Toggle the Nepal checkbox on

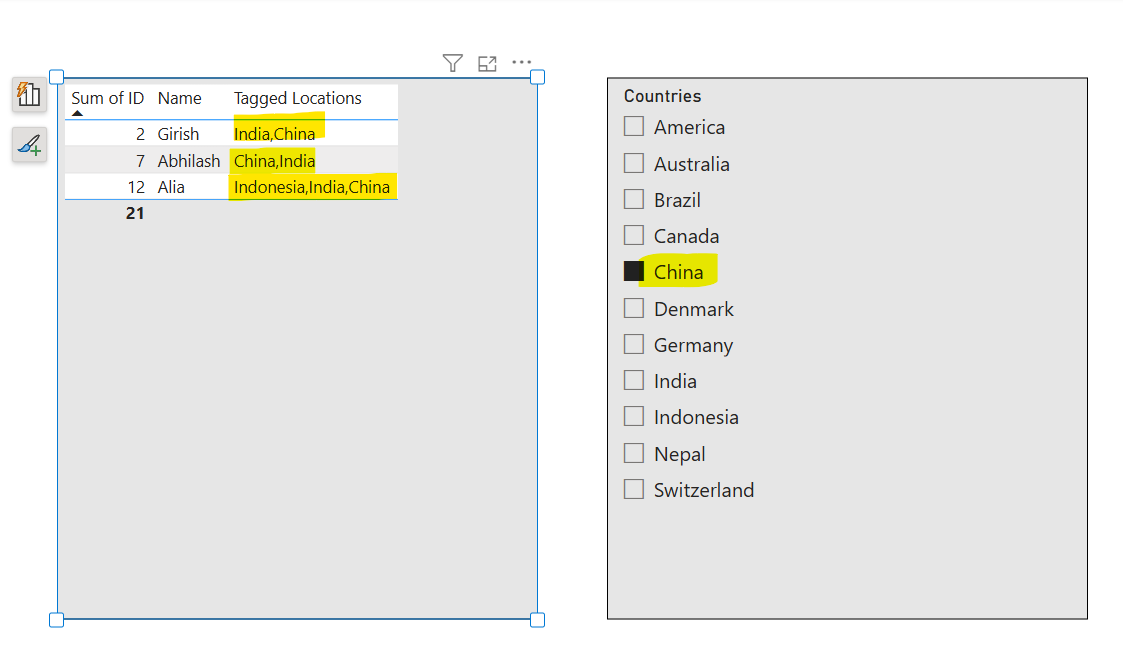pyautogui.click(x=633, y=453)
